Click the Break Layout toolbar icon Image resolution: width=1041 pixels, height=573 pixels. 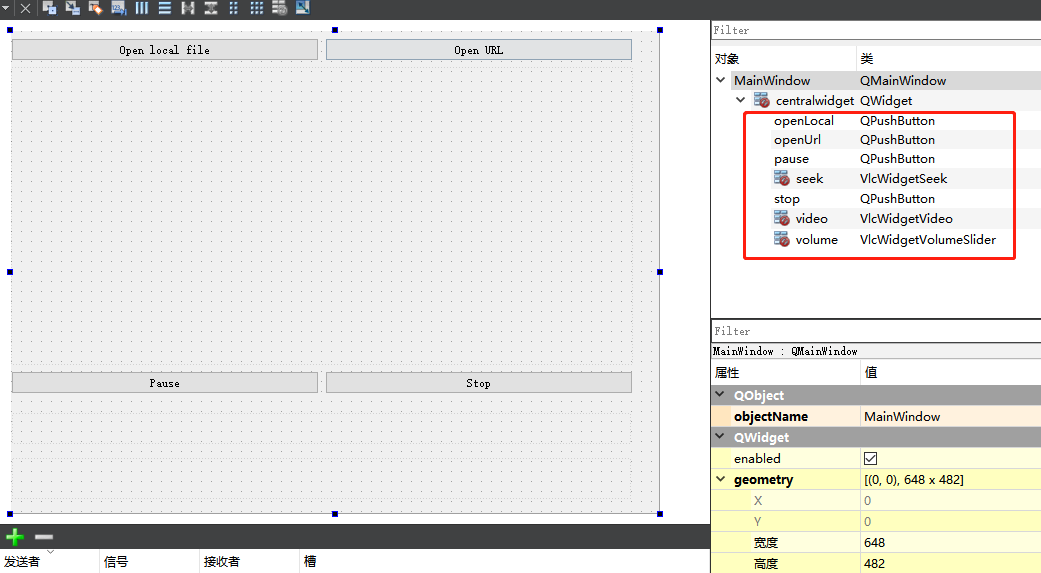click(x=280, y=8)
